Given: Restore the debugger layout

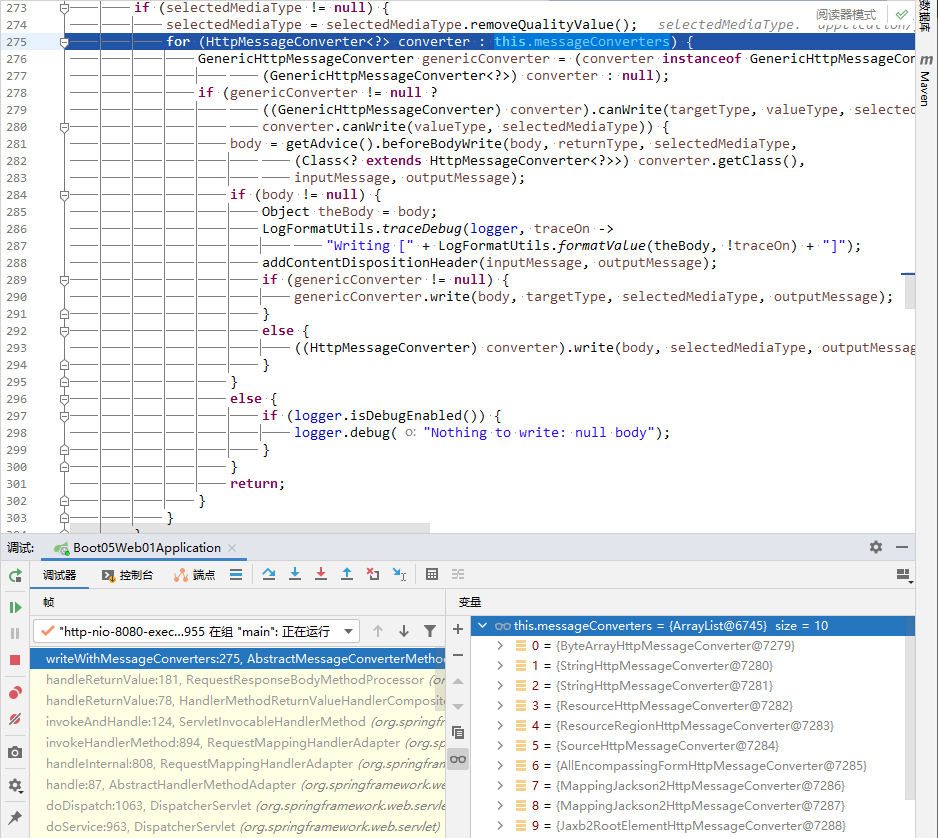Looking at the screenshot, I should click(x=903, y=575).
